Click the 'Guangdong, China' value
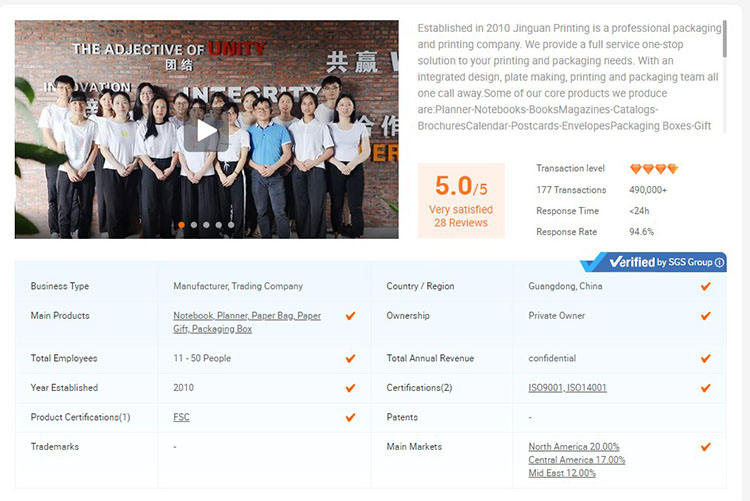Screen dimensions: 750x501 pyautogui.click(x=565, y=286)
